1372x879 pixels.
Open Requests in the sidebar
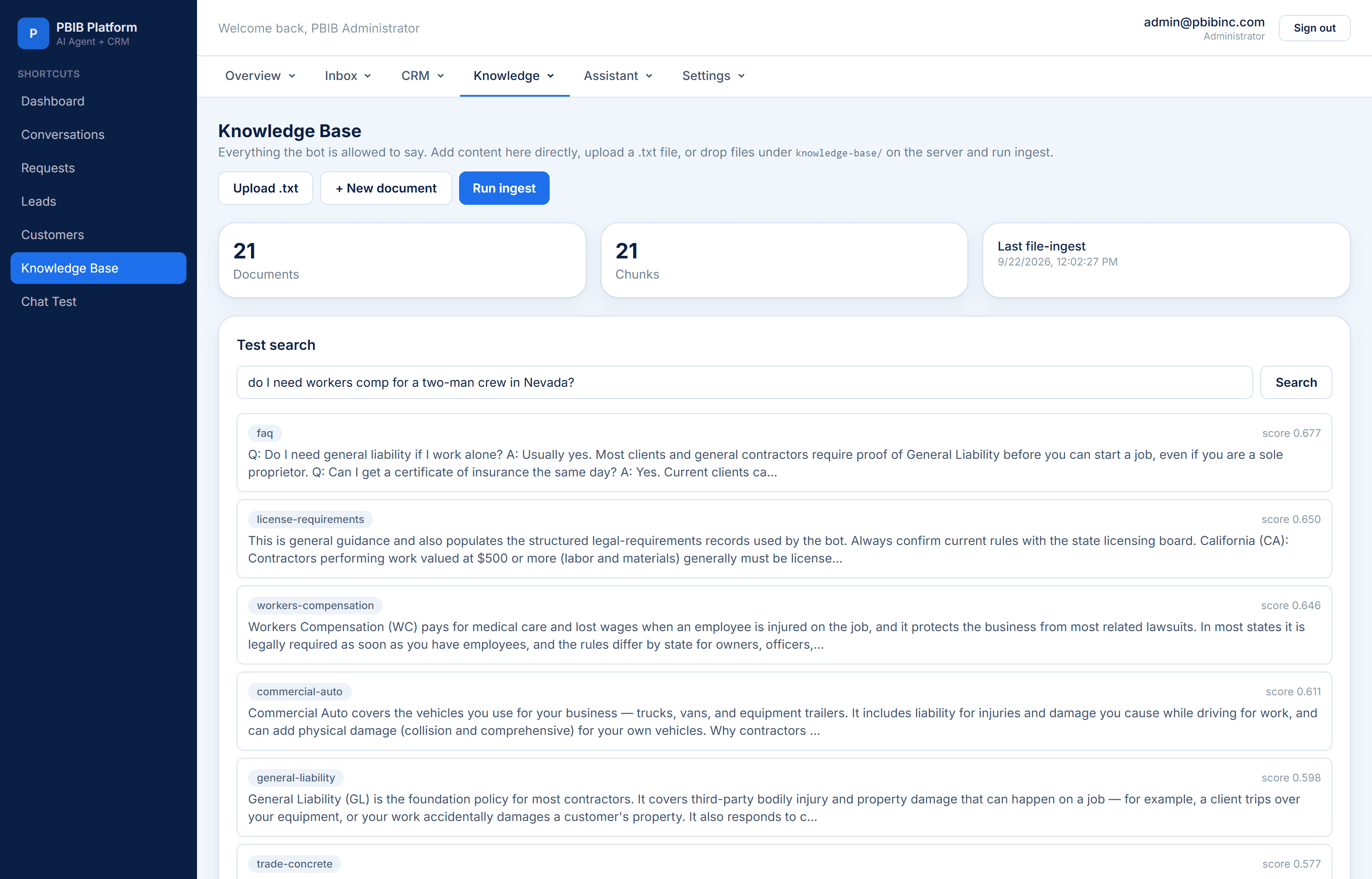click(98, 168)
